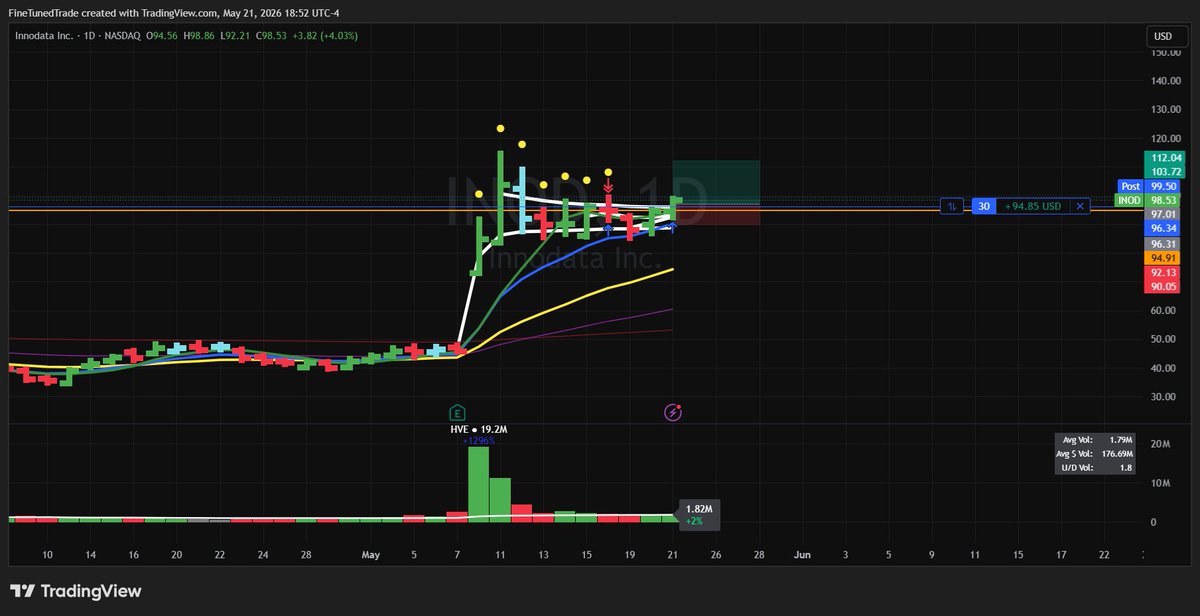Click the open value O94.56
Viewport: 1200px width, 616px height.
coord(160,36)
